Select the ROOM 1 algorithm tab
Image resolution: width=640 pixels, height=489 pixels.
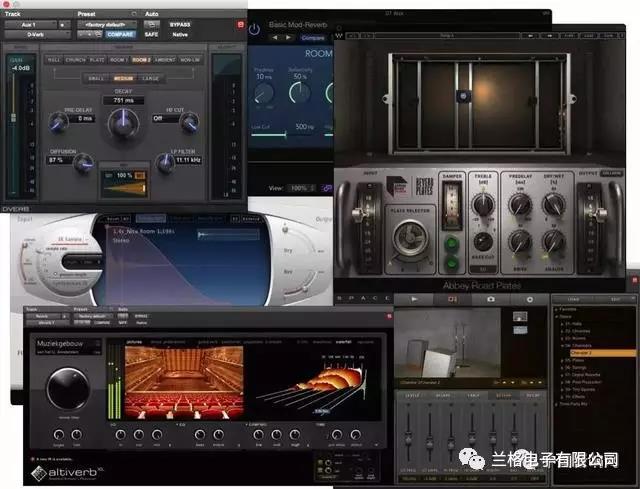(x=119, y=60)
